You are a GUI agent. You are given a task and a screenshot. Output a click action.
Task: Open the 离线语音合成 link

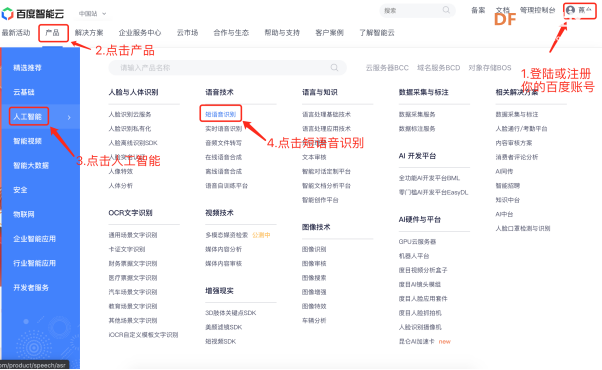[x=224, y=171]
